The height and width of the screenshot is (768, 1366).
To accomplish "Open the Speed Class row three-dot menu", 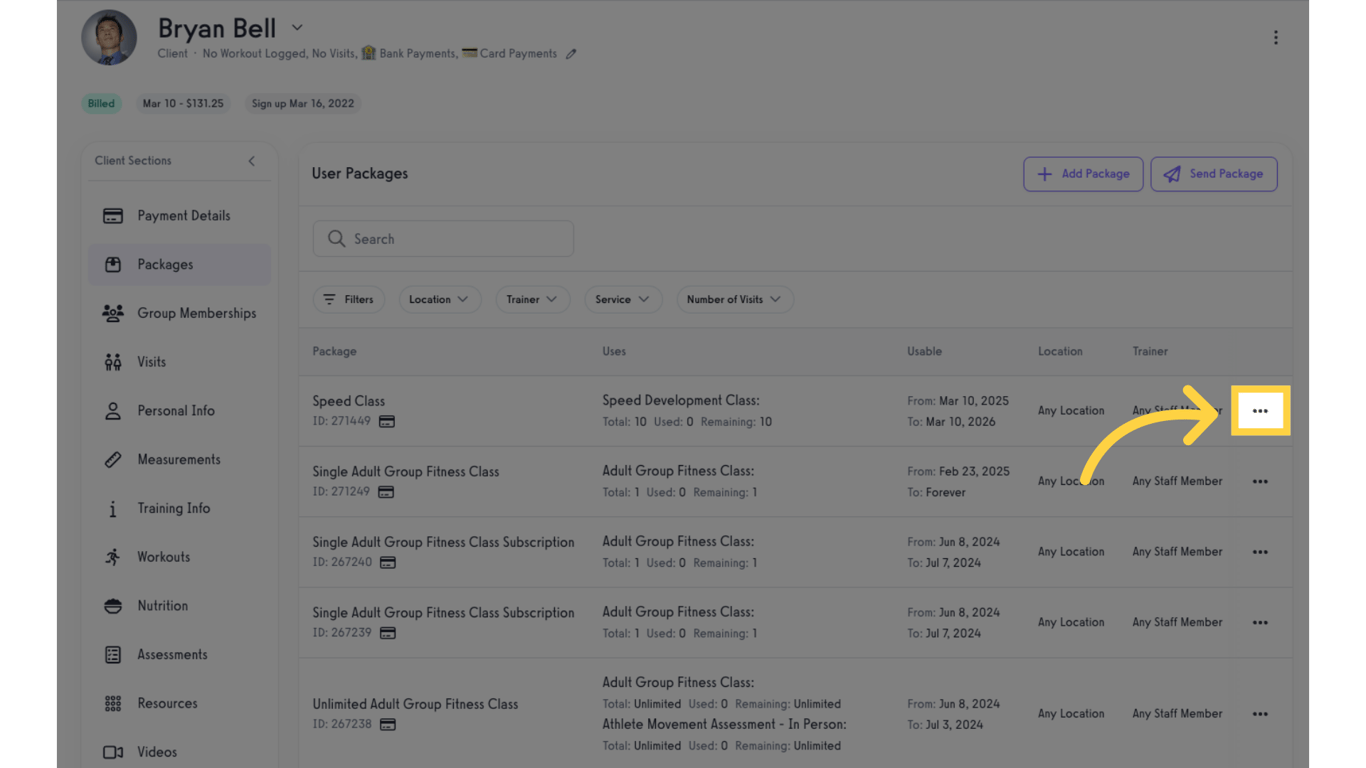I will [x=1260, y=411].
